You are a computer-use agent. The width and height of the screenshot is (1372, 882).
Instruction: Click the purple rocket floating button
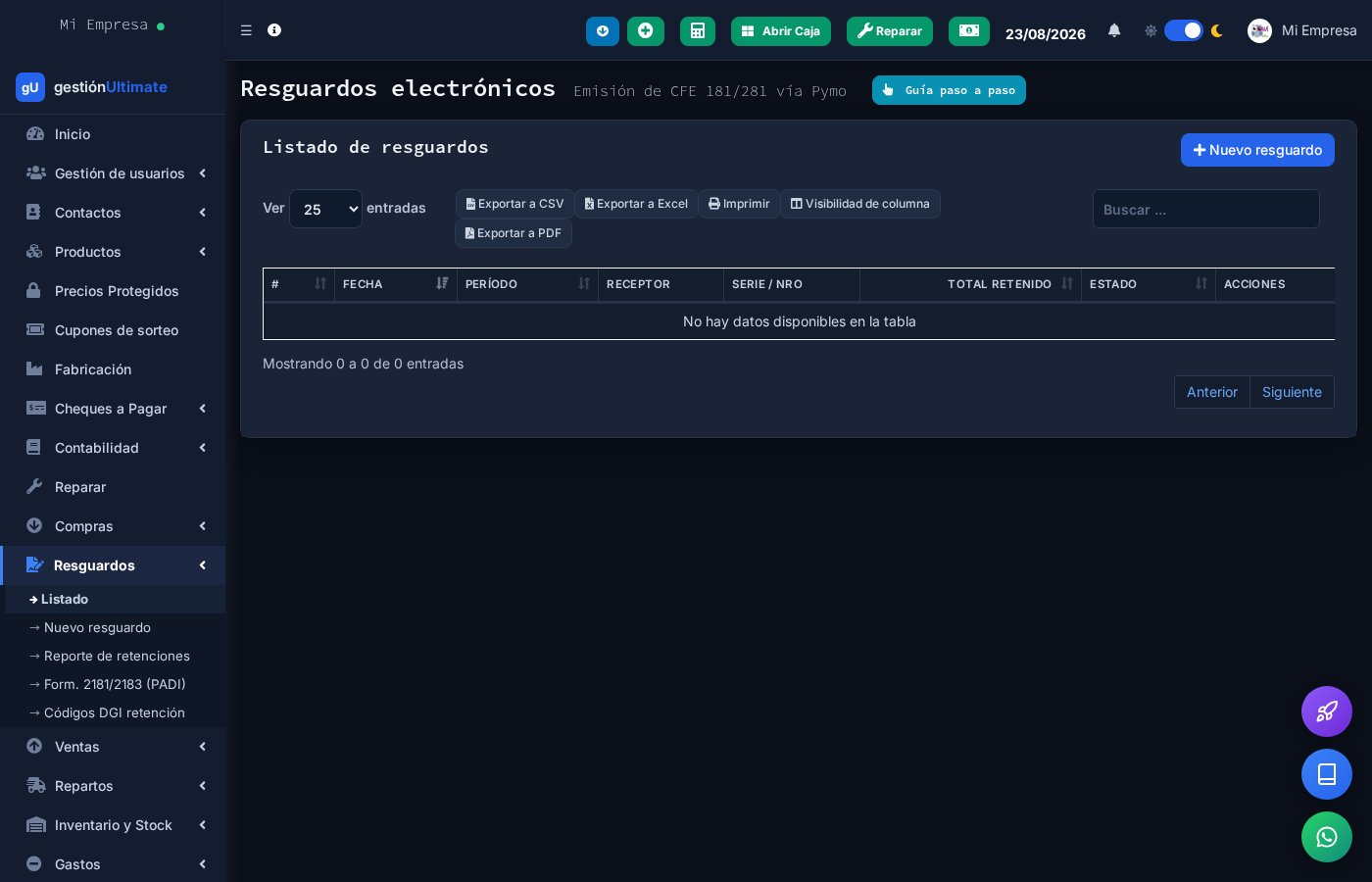point(1327,711)
